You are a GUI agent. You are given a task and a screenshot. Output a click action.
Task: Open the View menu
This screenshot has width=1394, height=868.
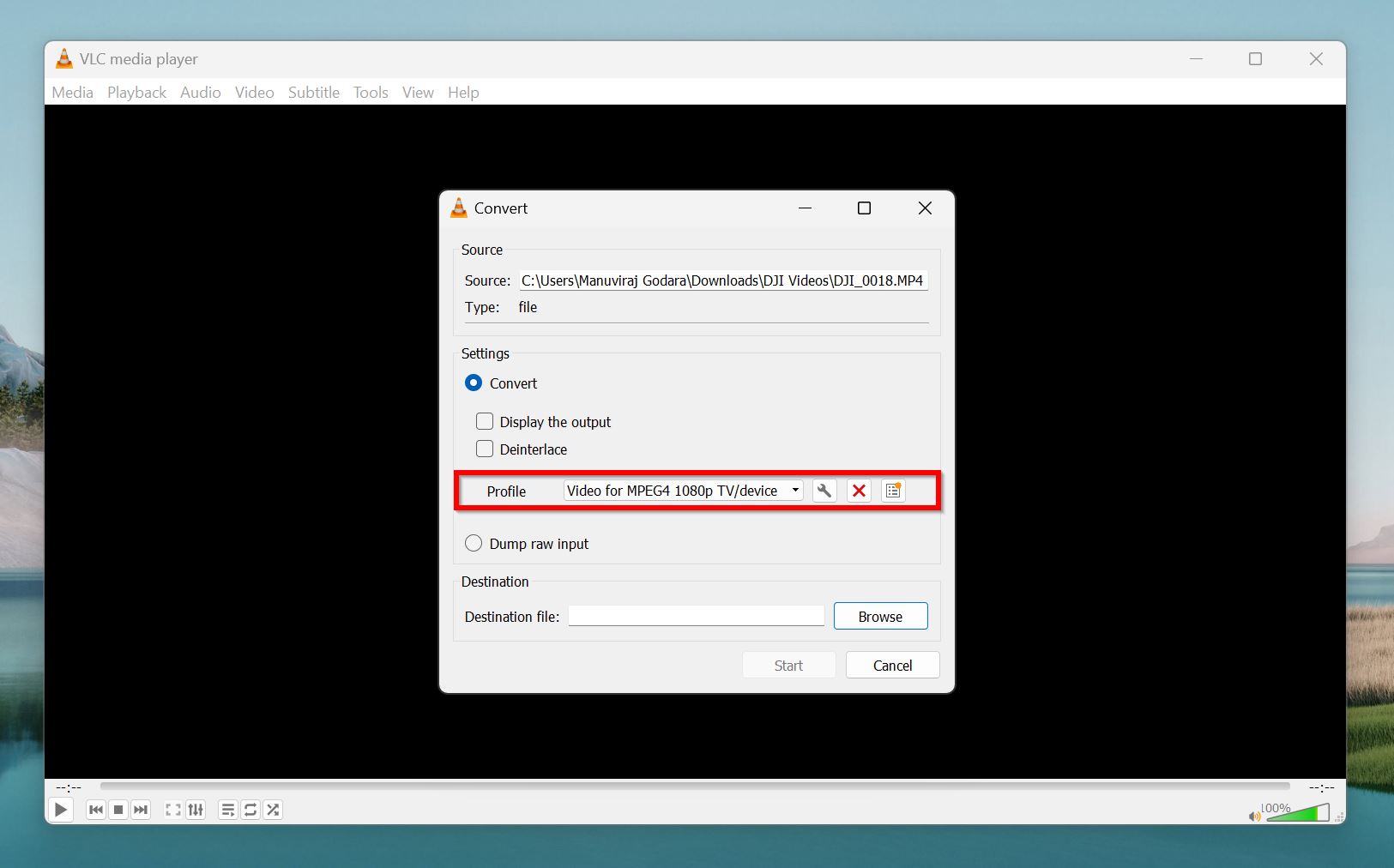point(418,92)
